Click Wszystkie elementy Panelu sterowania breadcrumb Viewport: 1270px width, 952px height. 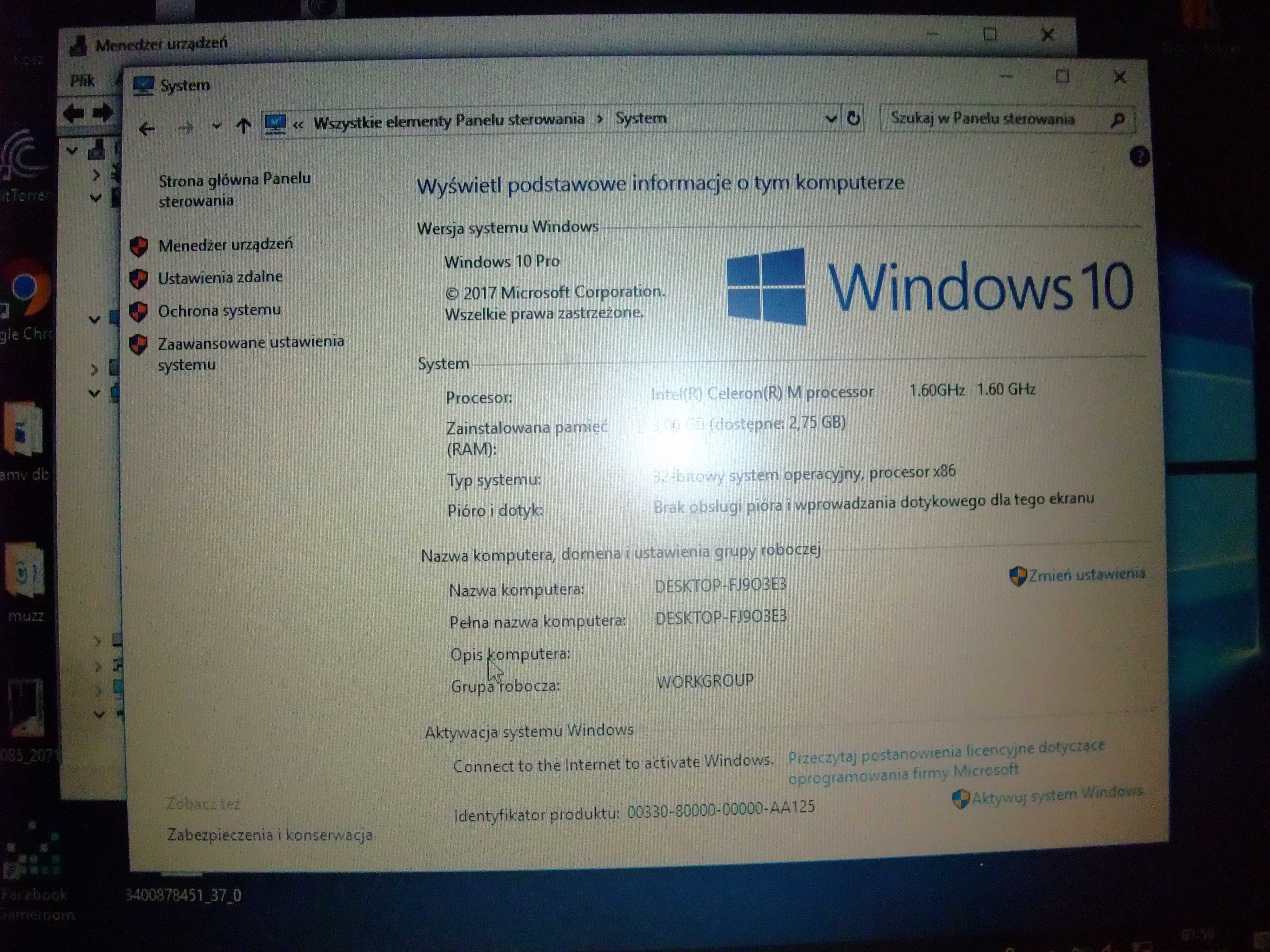[x=449, y=121]
